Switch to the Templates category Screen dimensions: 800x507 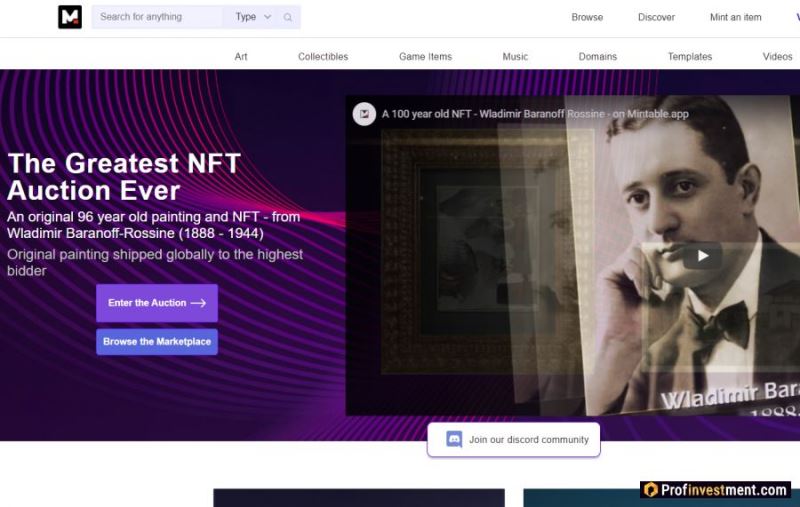click(x=690, y=57)
